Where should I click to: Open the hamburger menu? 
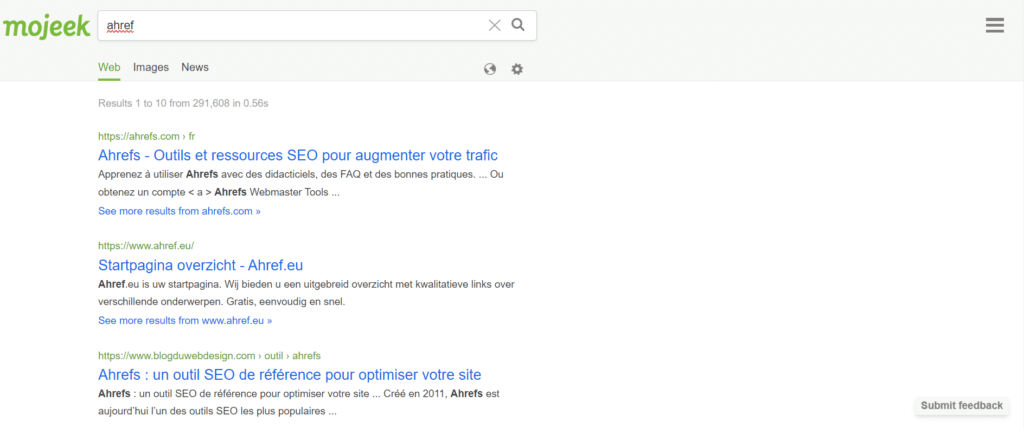(x=995, y=25)
